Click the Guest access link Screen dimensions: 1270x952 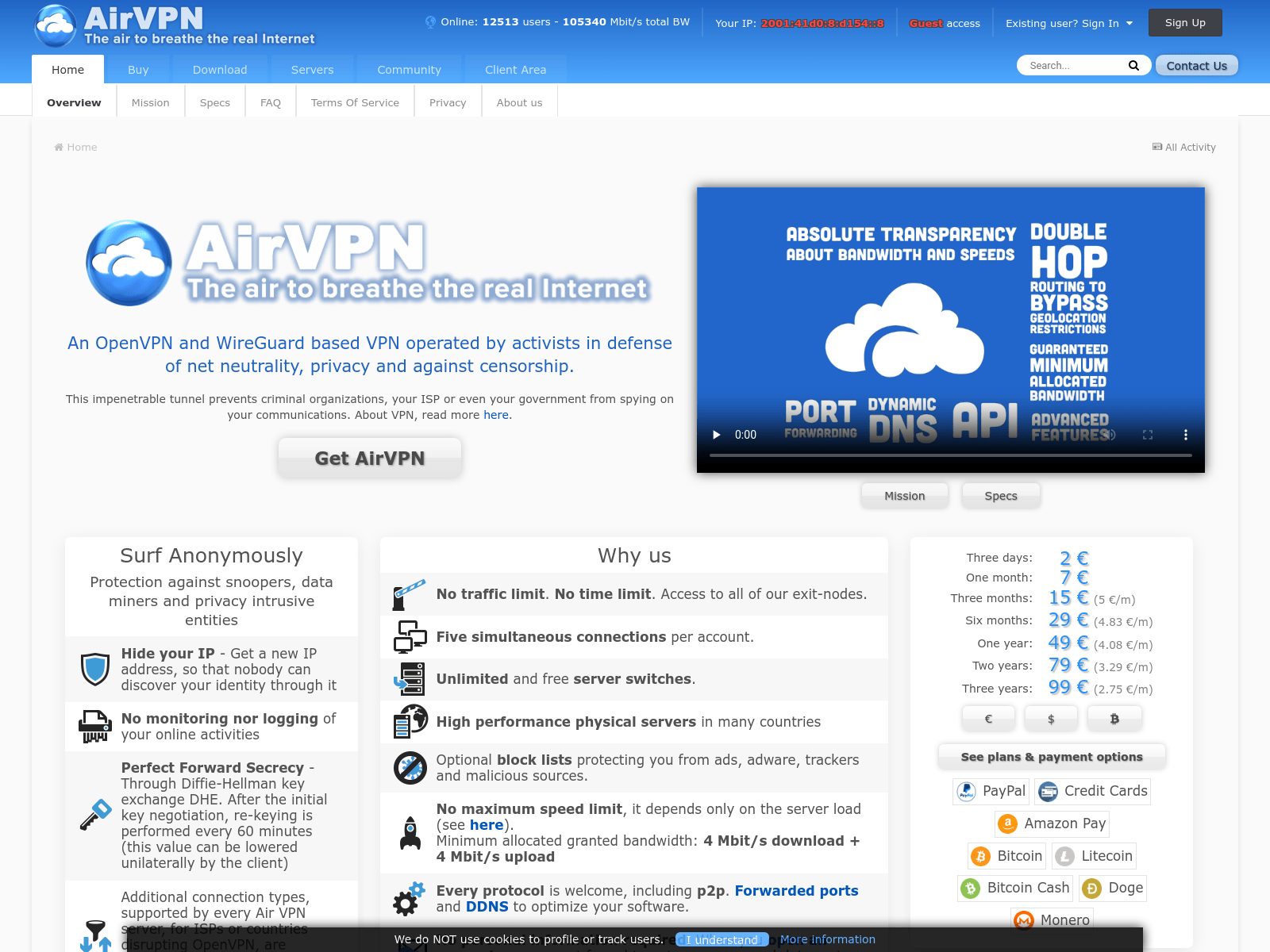click(945, 23)
